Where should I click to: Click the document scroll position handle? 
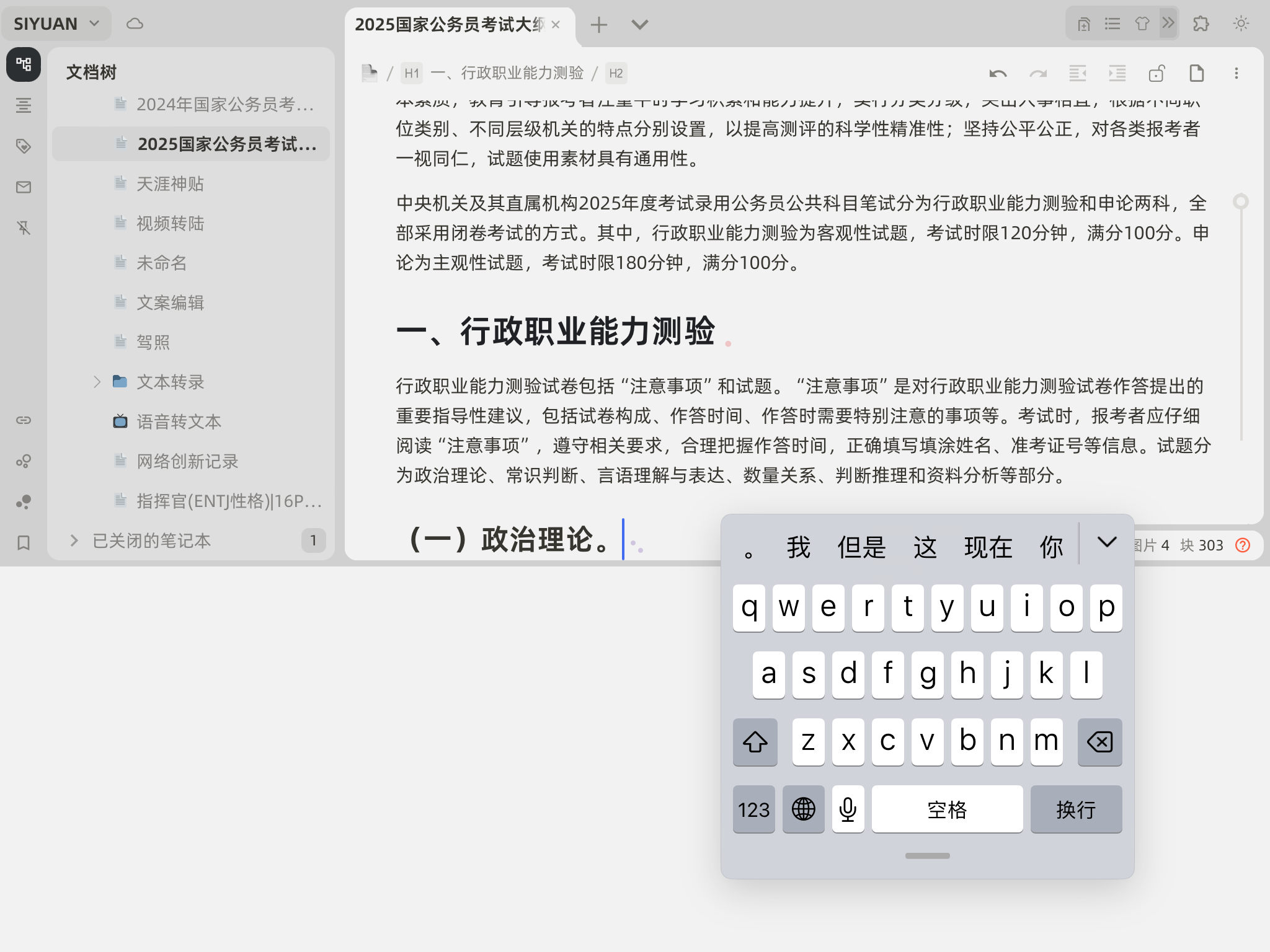(1240, 201)
